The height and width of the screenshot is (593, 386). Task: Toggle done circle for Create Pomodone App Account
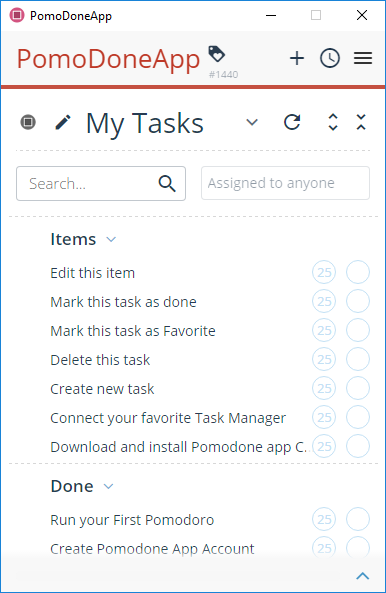coord(358,548)
